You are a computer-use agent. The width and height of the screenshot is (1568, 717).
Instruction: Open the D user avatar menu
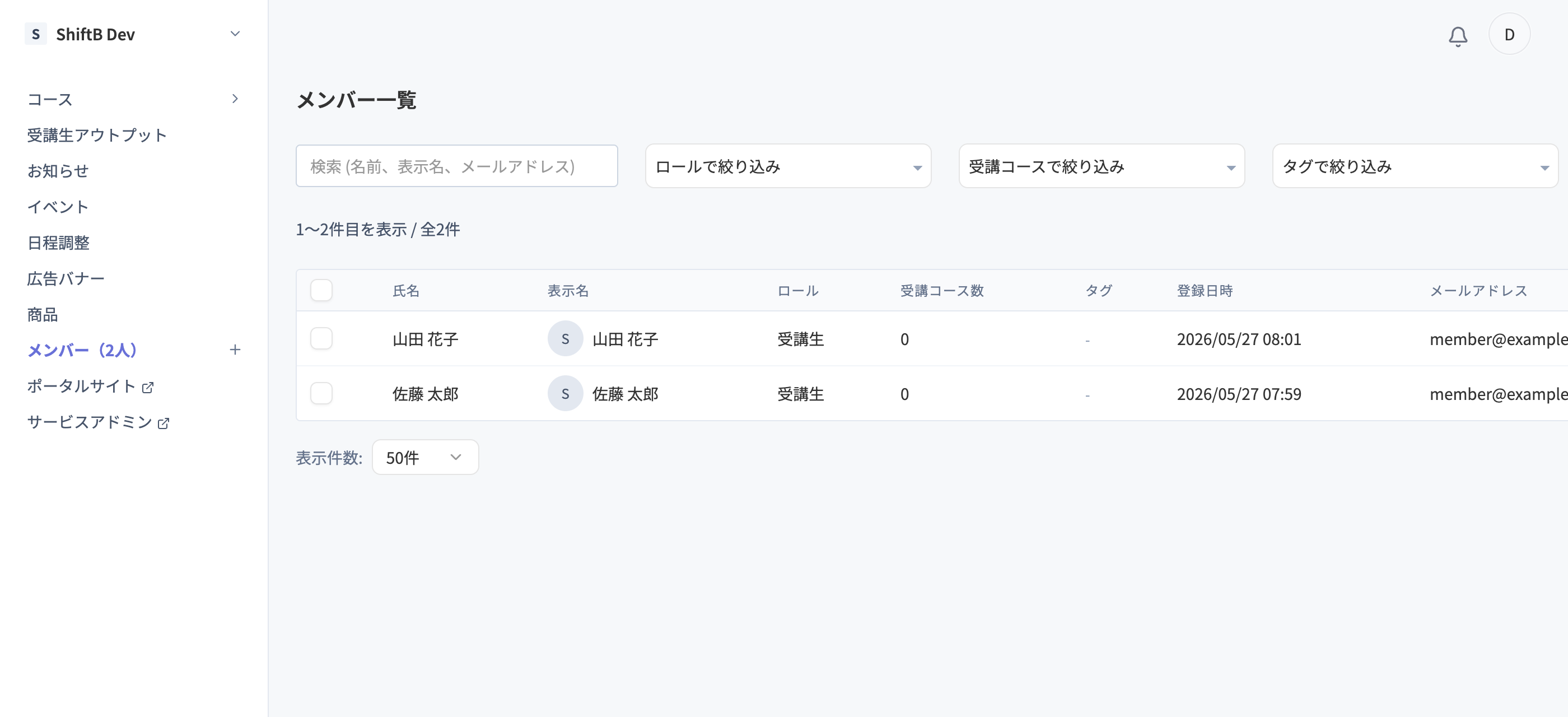[1509, 34]
